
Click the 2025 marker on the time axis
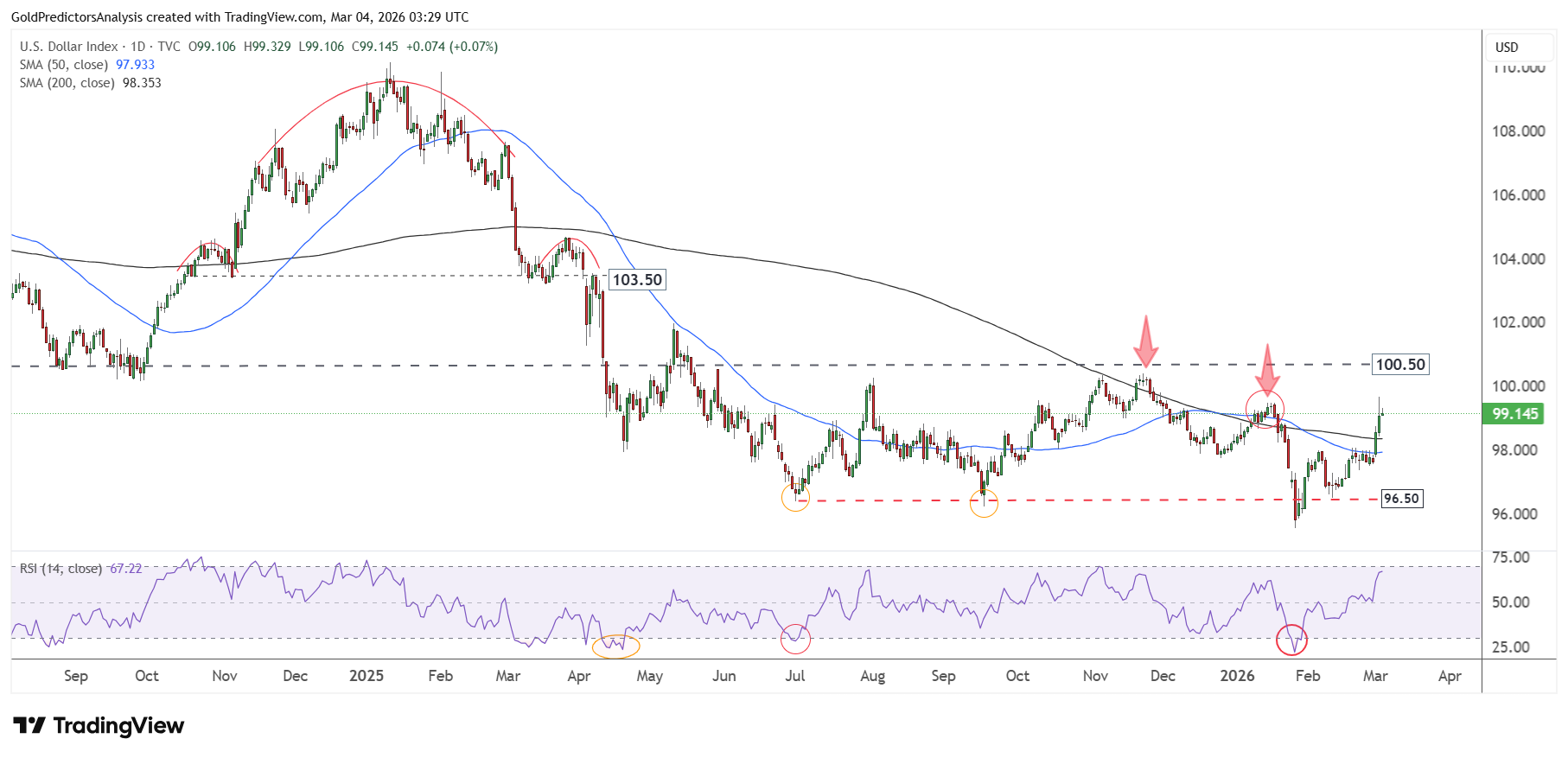pyautogui.click(x=367, y=676)
